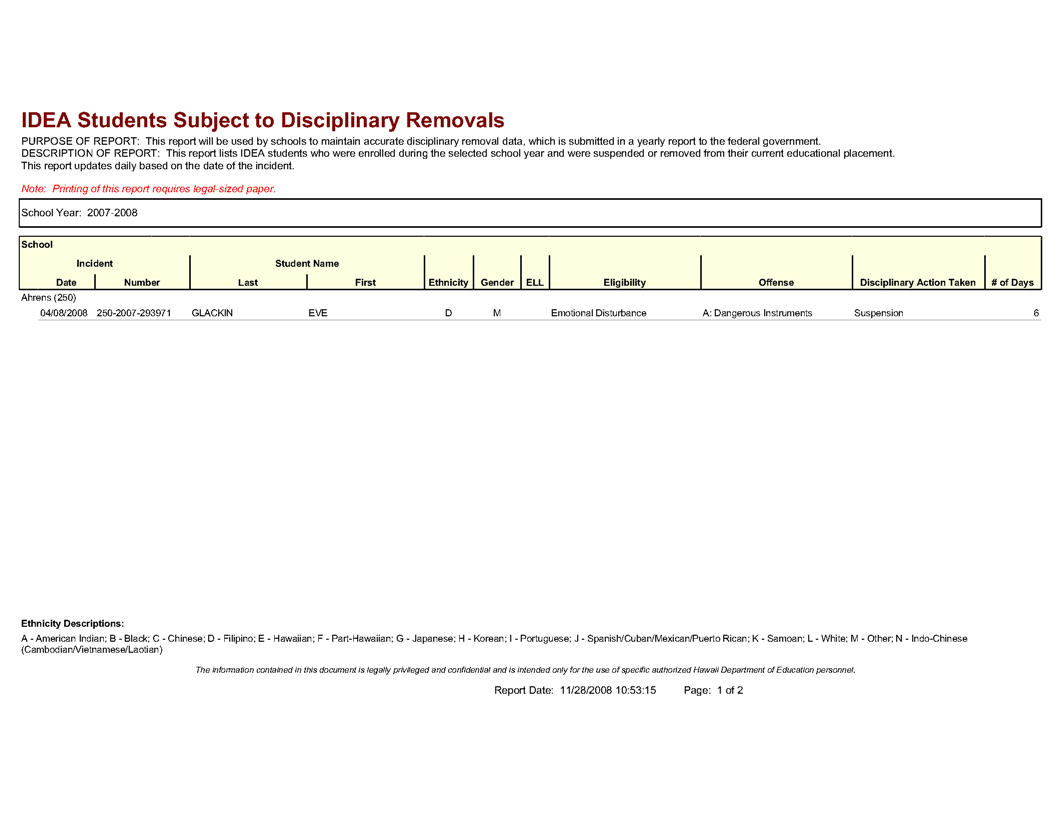Click the 04/08/2008 incident date cell
This screenshot has width=1060, height=816.
(x=64, y=313)
